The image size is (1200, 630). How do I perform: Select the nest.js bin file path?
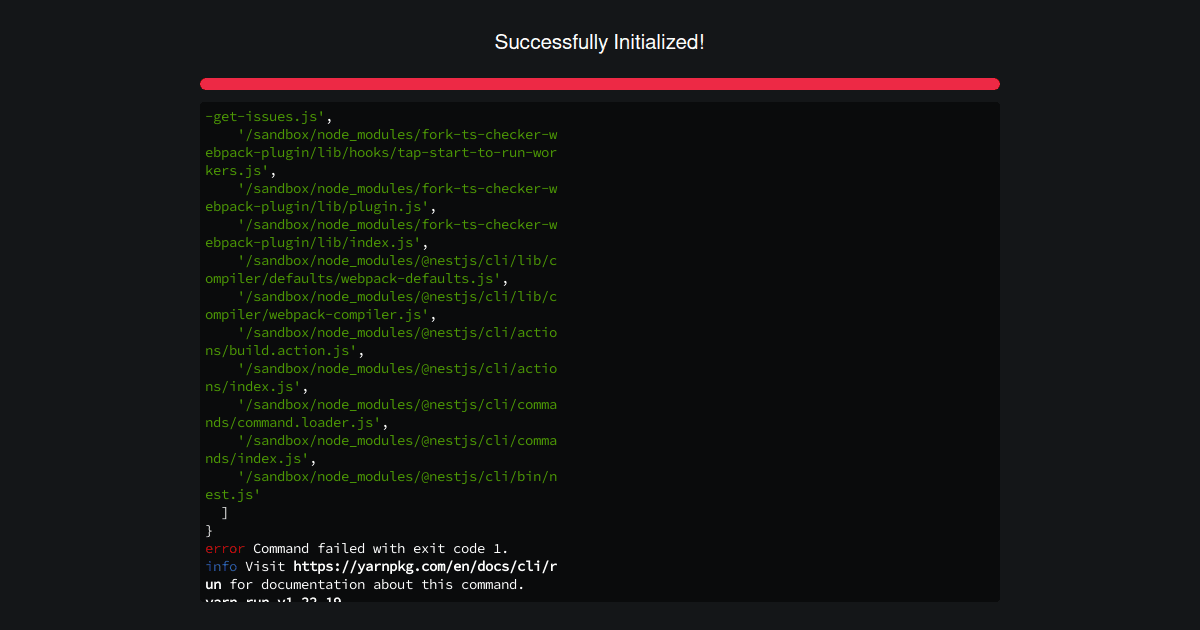point(395,476)
